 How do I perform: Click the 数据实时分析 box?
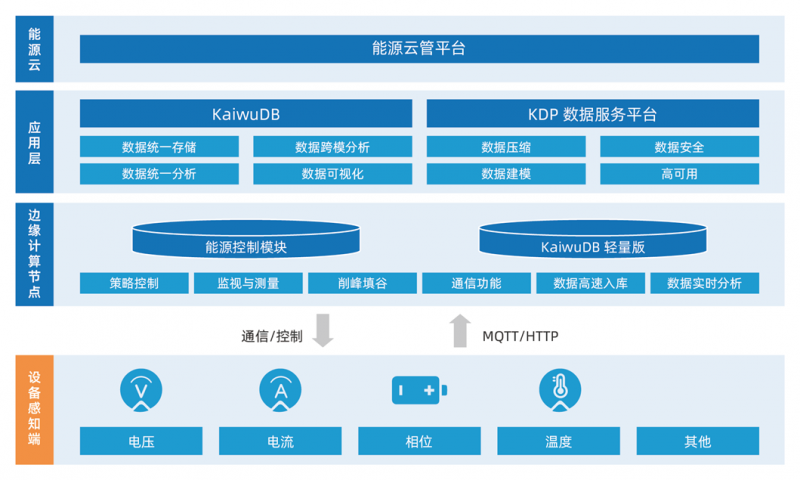[x=705, y=283]
